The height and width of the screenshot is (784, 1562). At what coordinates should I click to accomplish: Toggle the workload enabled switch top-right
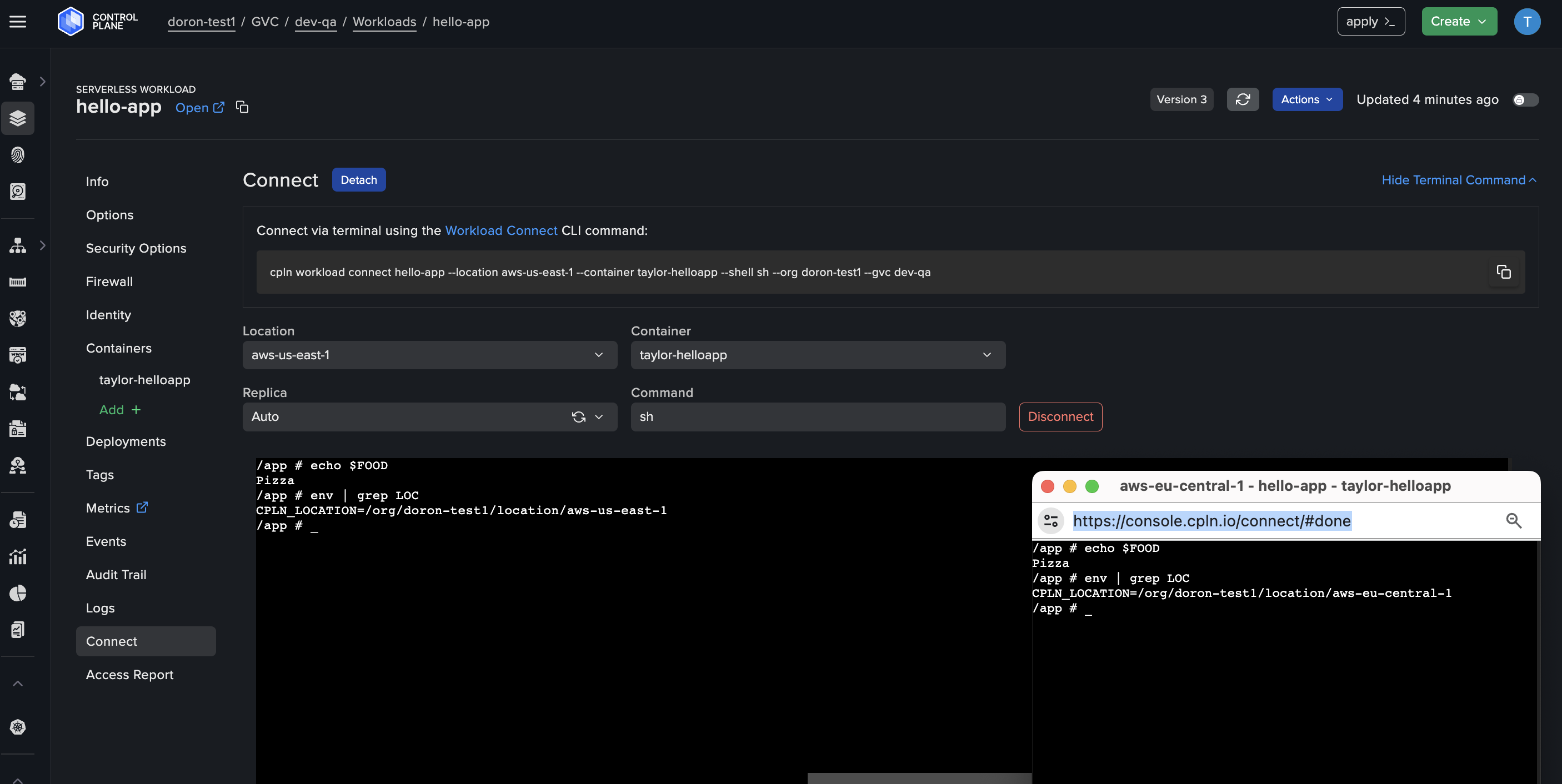pos(1524,100)
